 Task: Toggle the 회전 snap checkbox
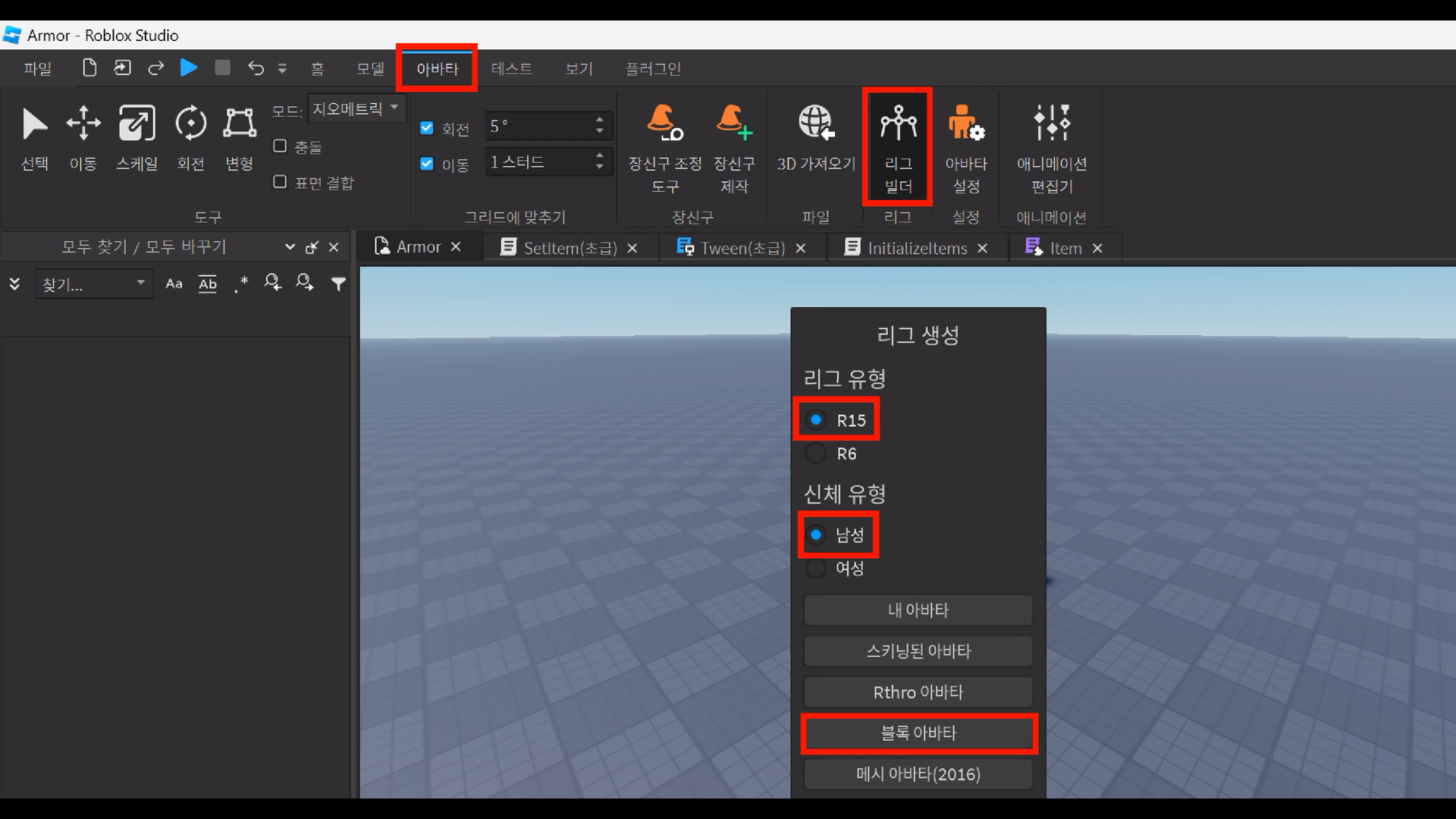pos(426,127)
